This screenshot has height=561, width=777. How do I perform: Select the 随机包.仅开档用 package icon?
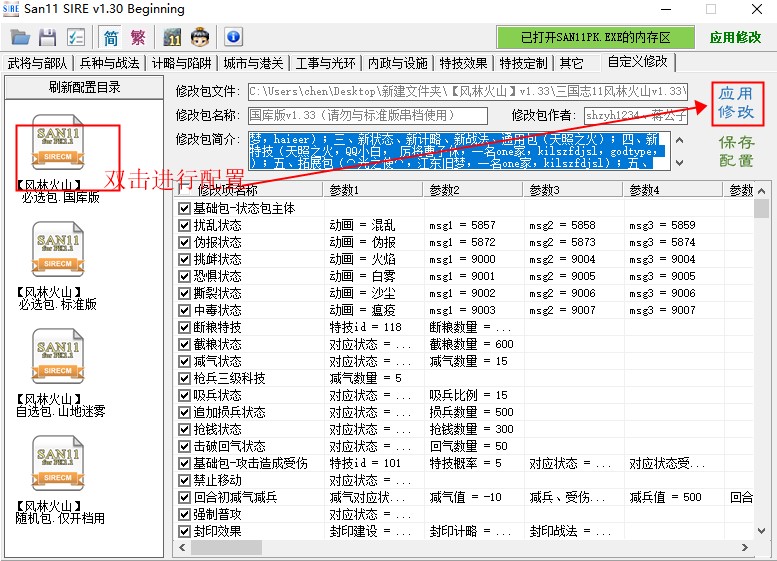pos(58,463)
